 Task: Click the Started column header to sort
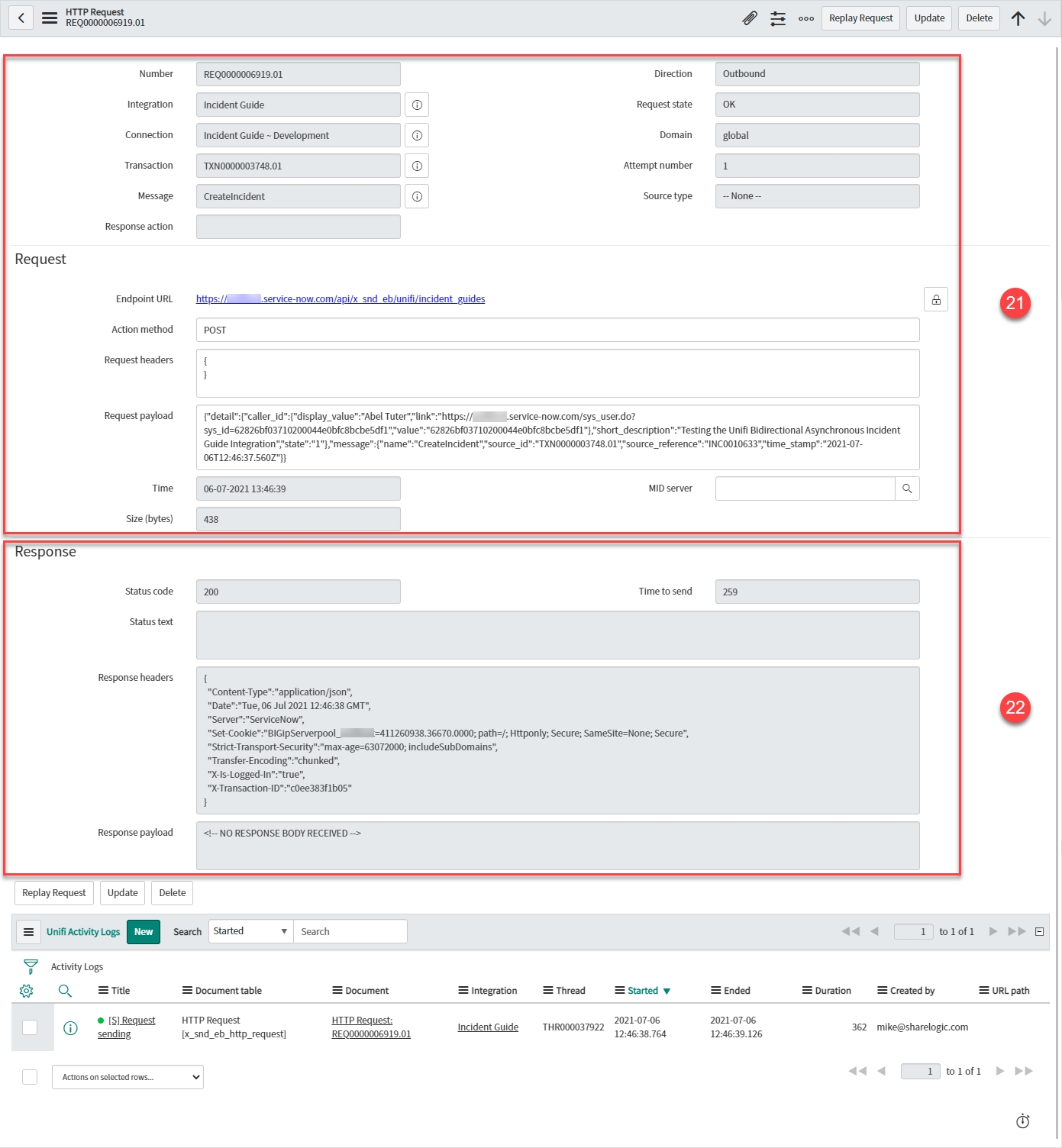pos(642,991)
